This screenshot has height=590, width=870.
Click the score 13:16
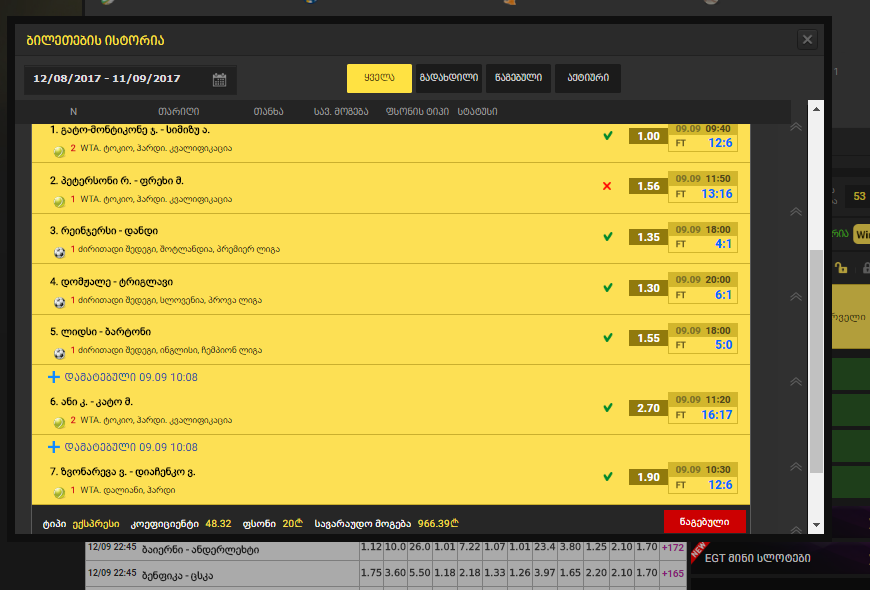tap(717, 194)
